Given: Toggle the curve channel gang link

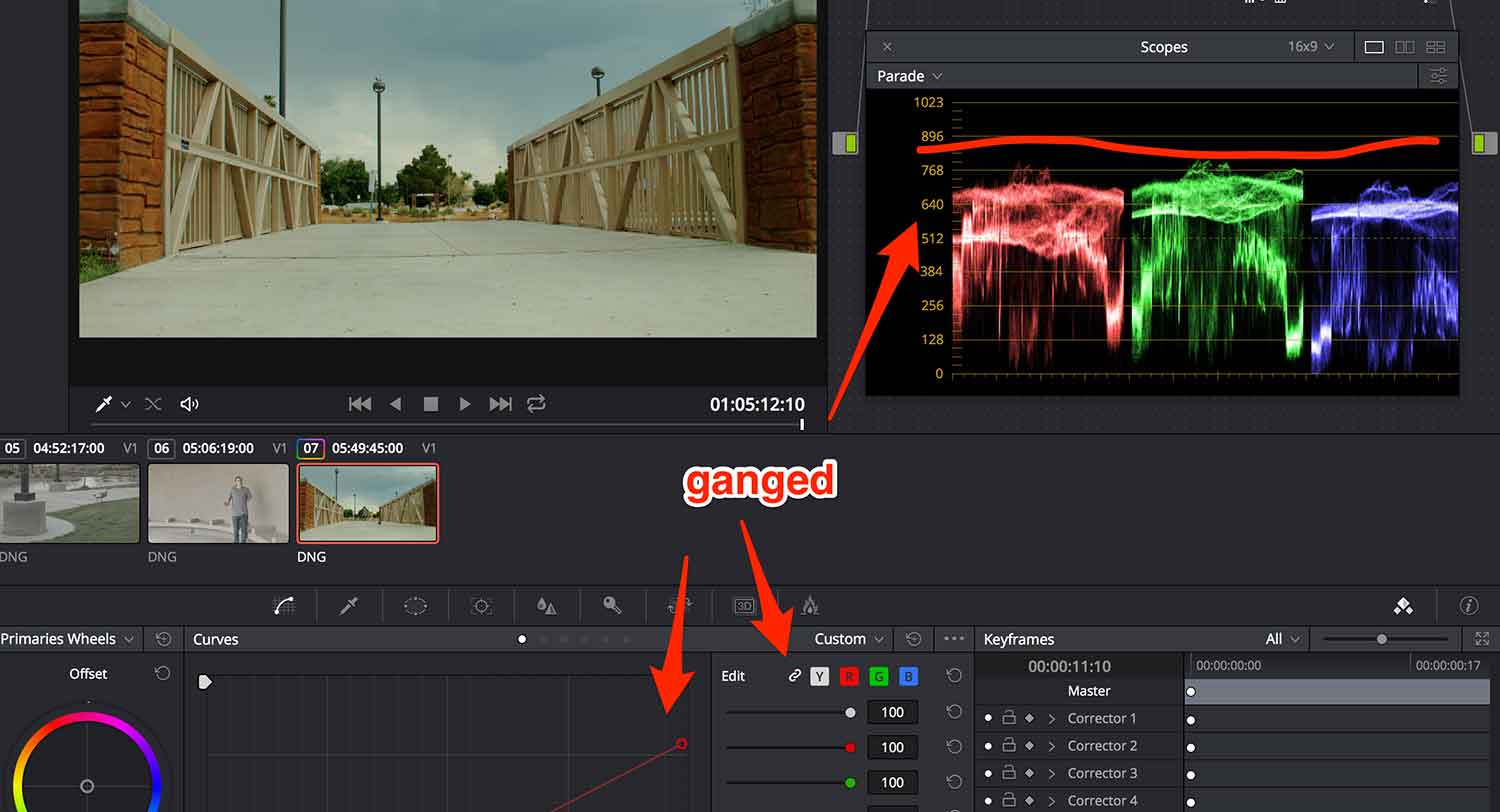Looking at the screenshot, I should (x=794, y=676).
